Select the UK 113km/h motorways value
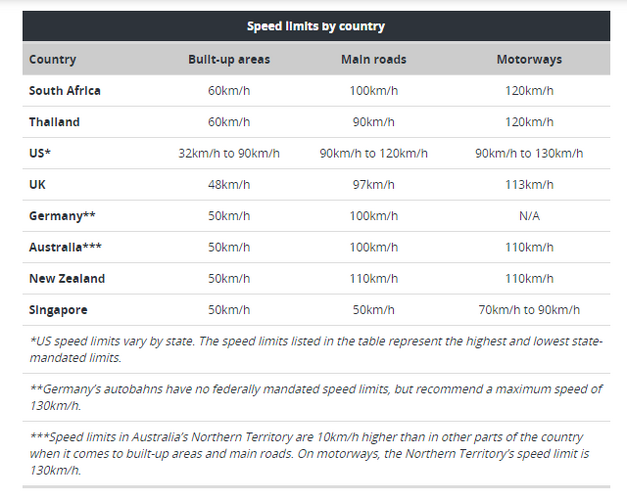The image size is (627, 500). click(529, 184)
